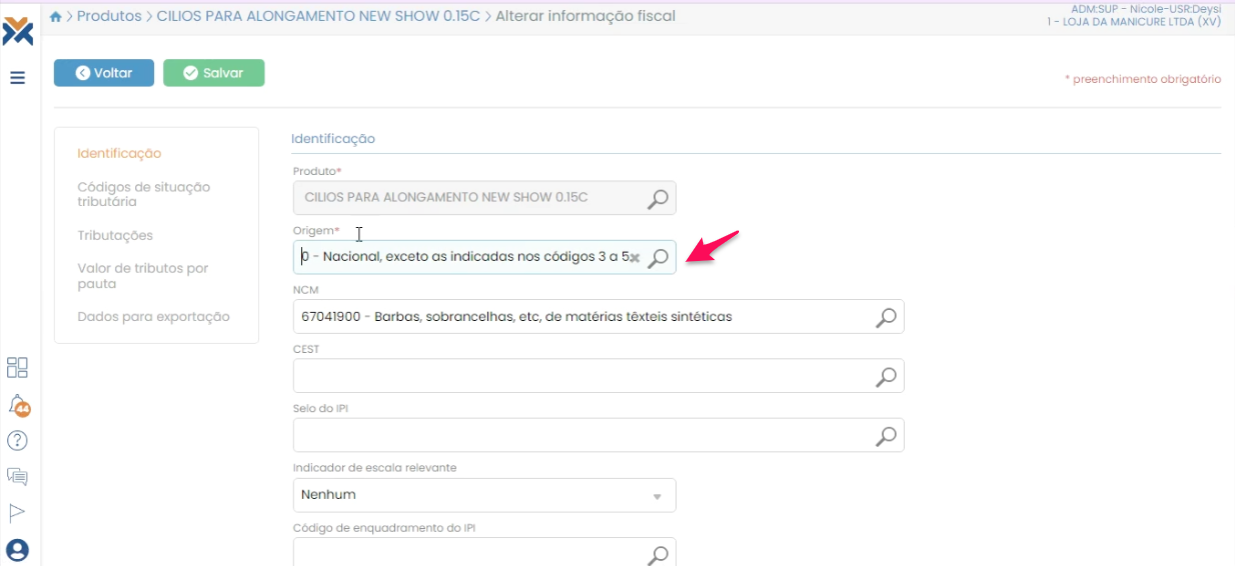1235x566 pixels.
Task: Open the Origem lookup magnifier
Action: [x=658, y=258]
